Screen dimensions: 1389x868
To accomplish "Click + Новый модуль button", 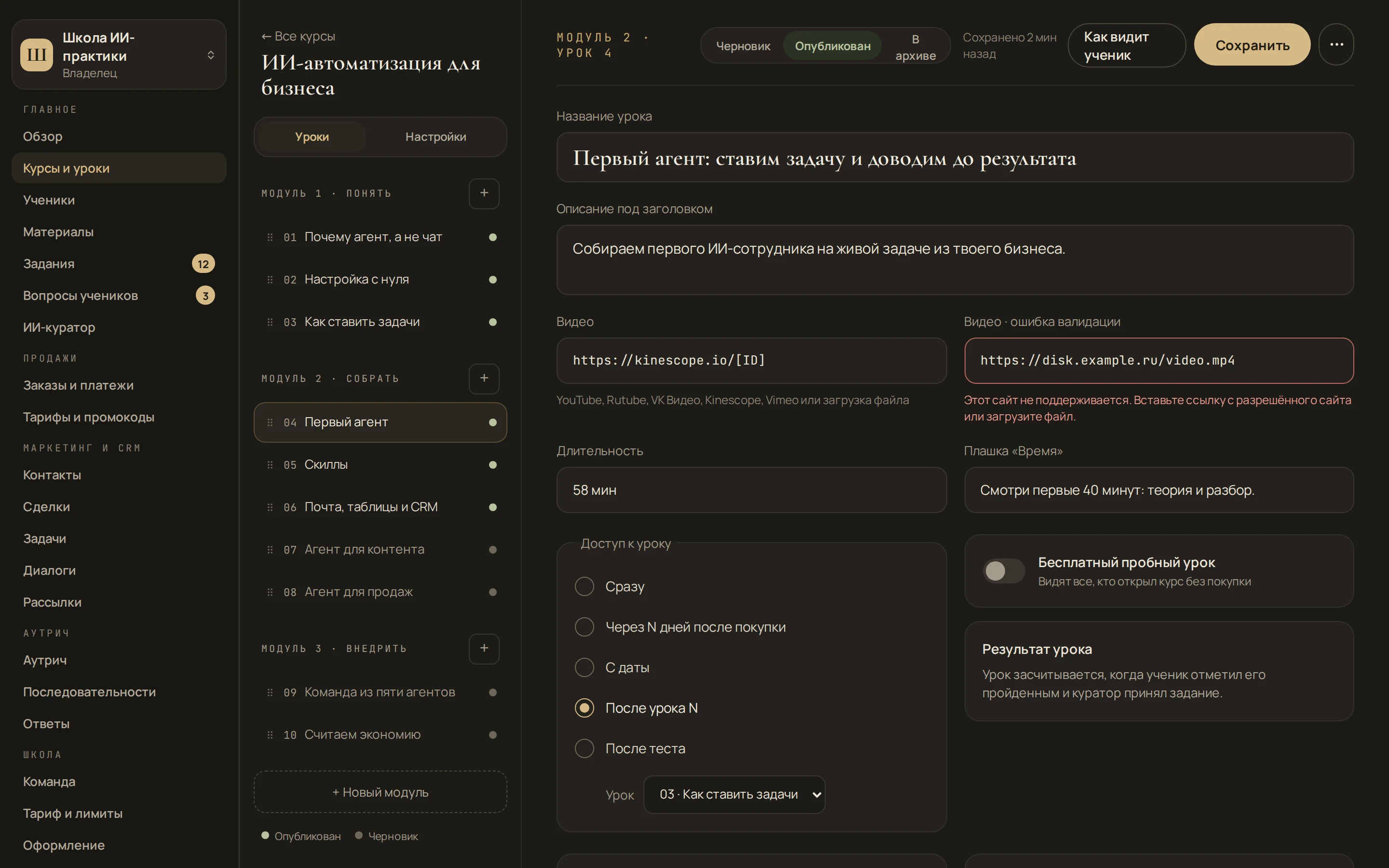I will pyautogui.click(x=380, y=792).
